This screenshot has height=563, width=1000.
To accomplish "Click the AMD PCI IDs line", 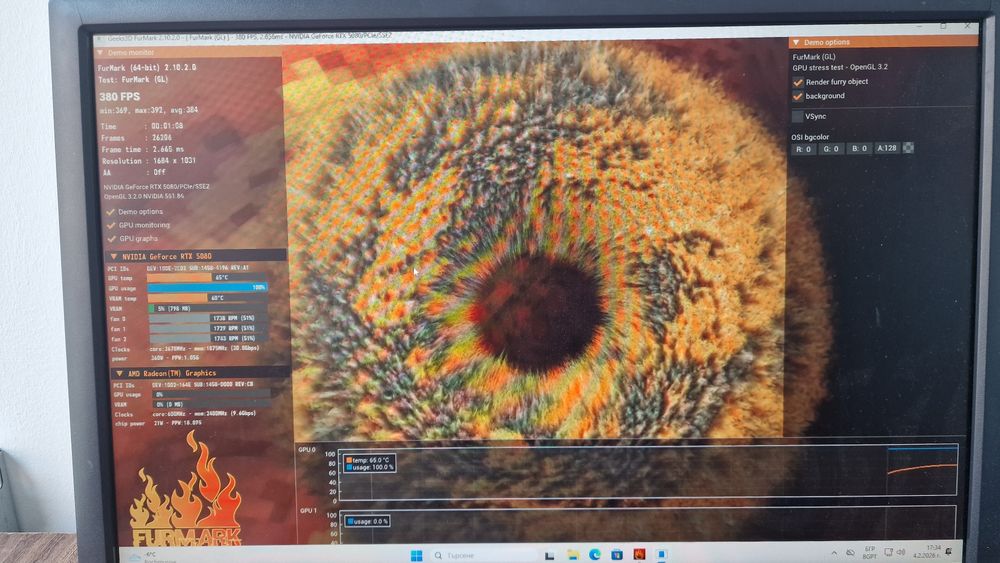I will (x=184, y=384).
